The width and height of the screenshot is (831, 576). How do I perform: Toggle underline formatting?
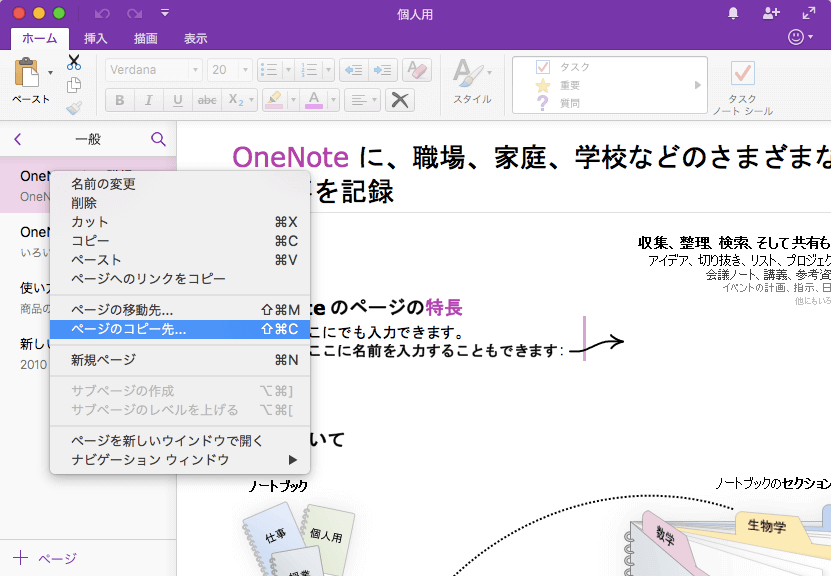pos(178,100)
